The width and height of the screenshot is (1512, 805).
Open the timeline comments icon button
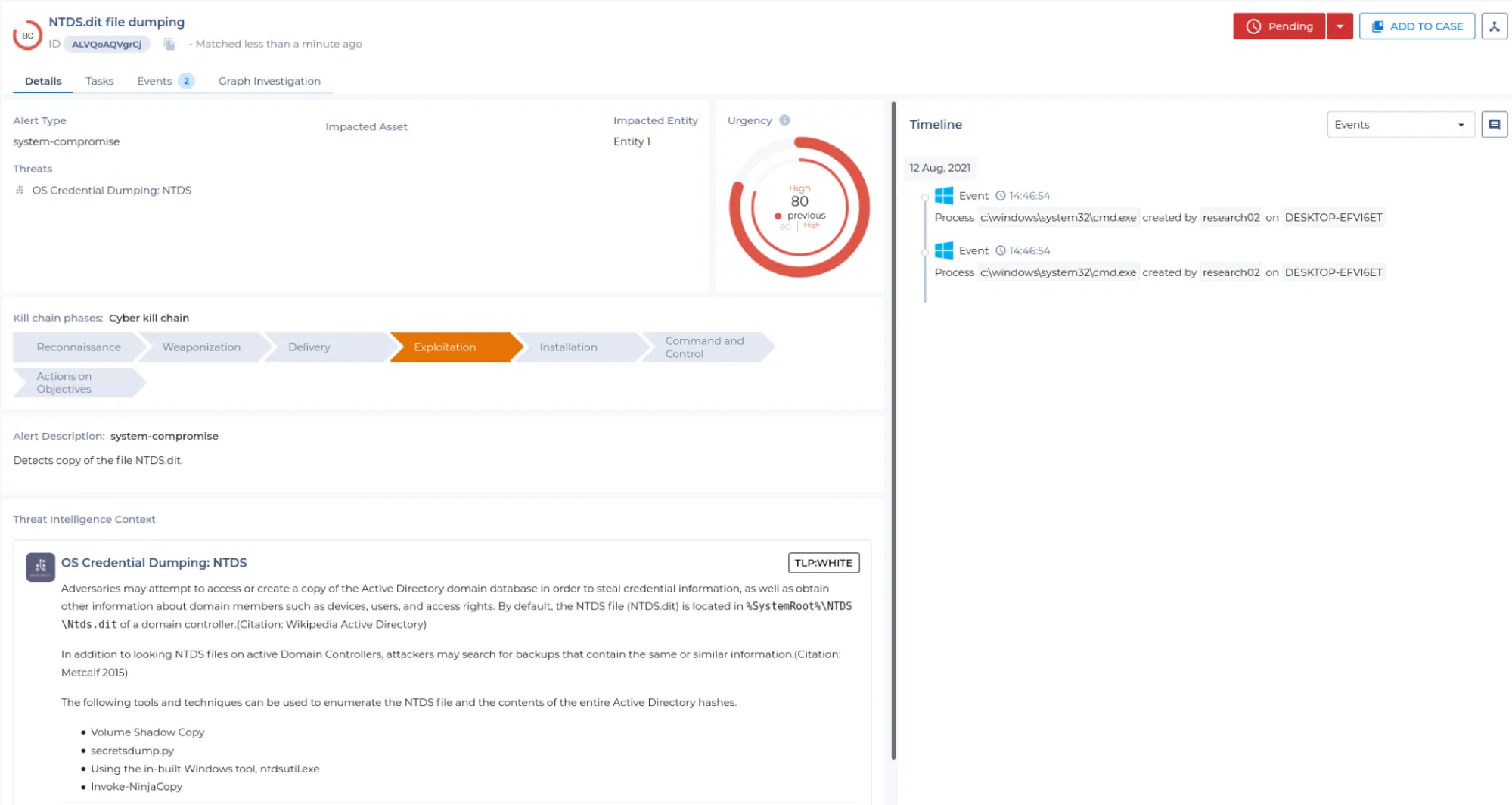coord(1494,125)
